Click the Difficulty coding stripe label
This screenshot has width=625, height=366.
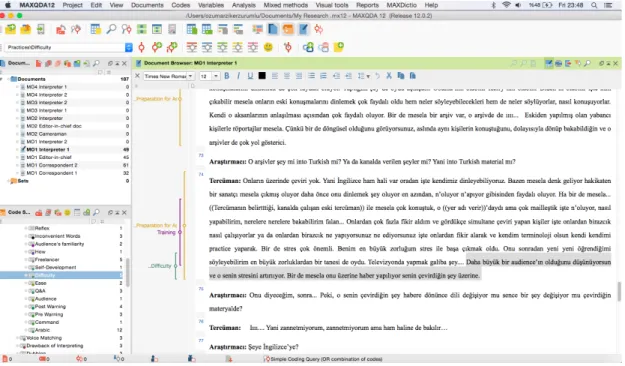(x=160, y=266)
